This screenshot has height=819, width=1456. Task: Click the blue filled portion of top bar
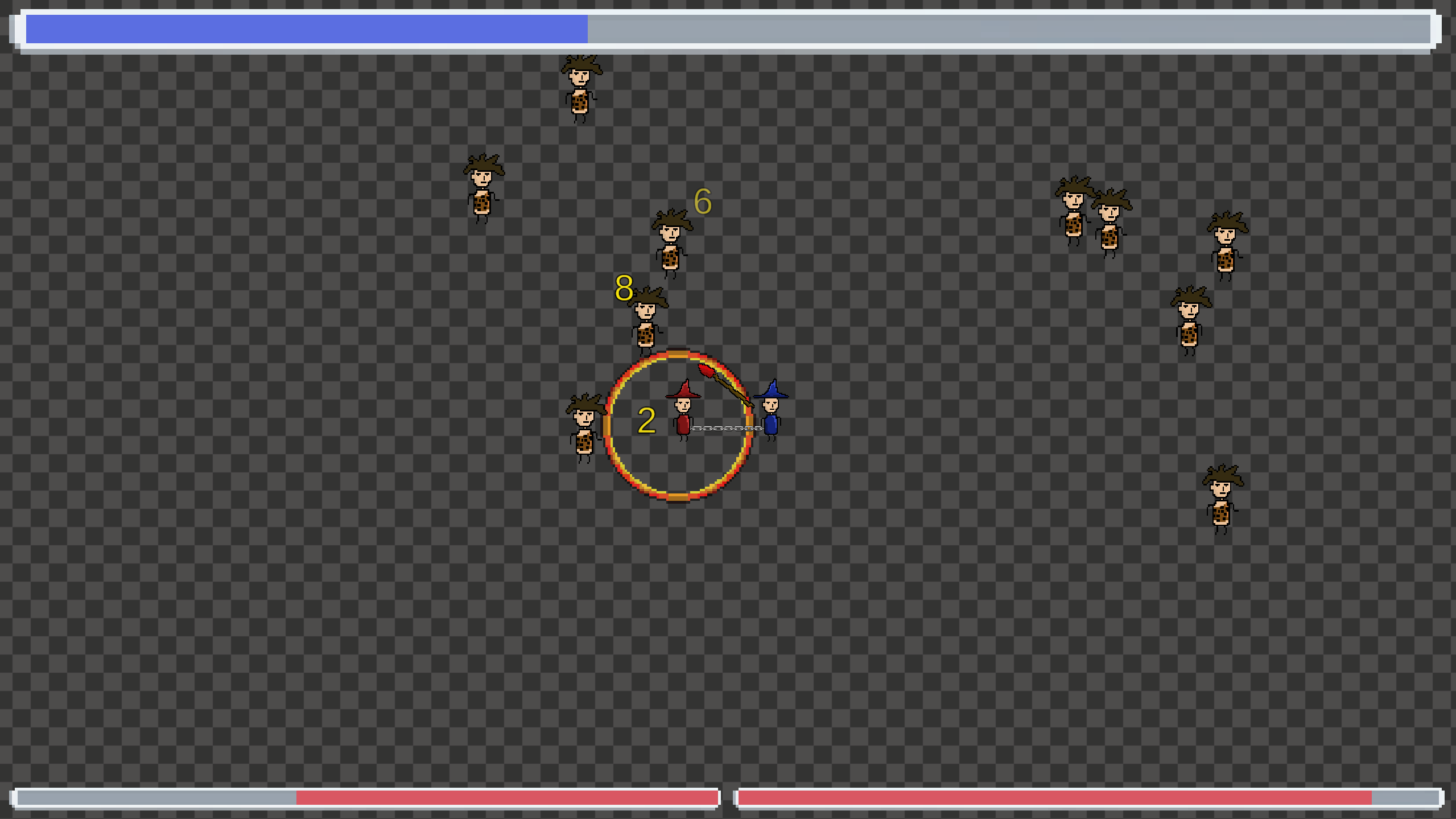point(307,29)
